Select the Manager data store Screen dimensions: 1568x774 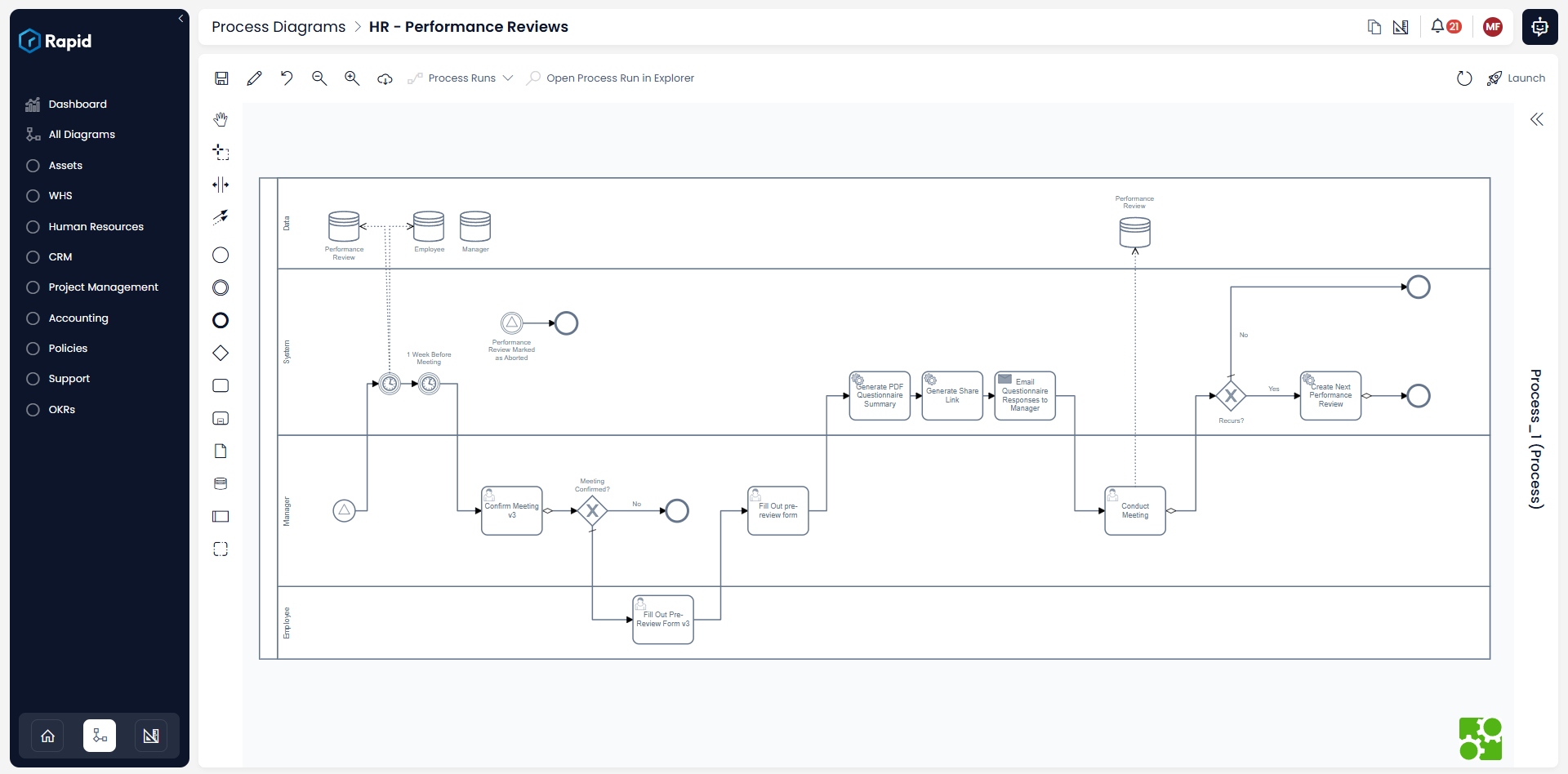tap(475, 226)
